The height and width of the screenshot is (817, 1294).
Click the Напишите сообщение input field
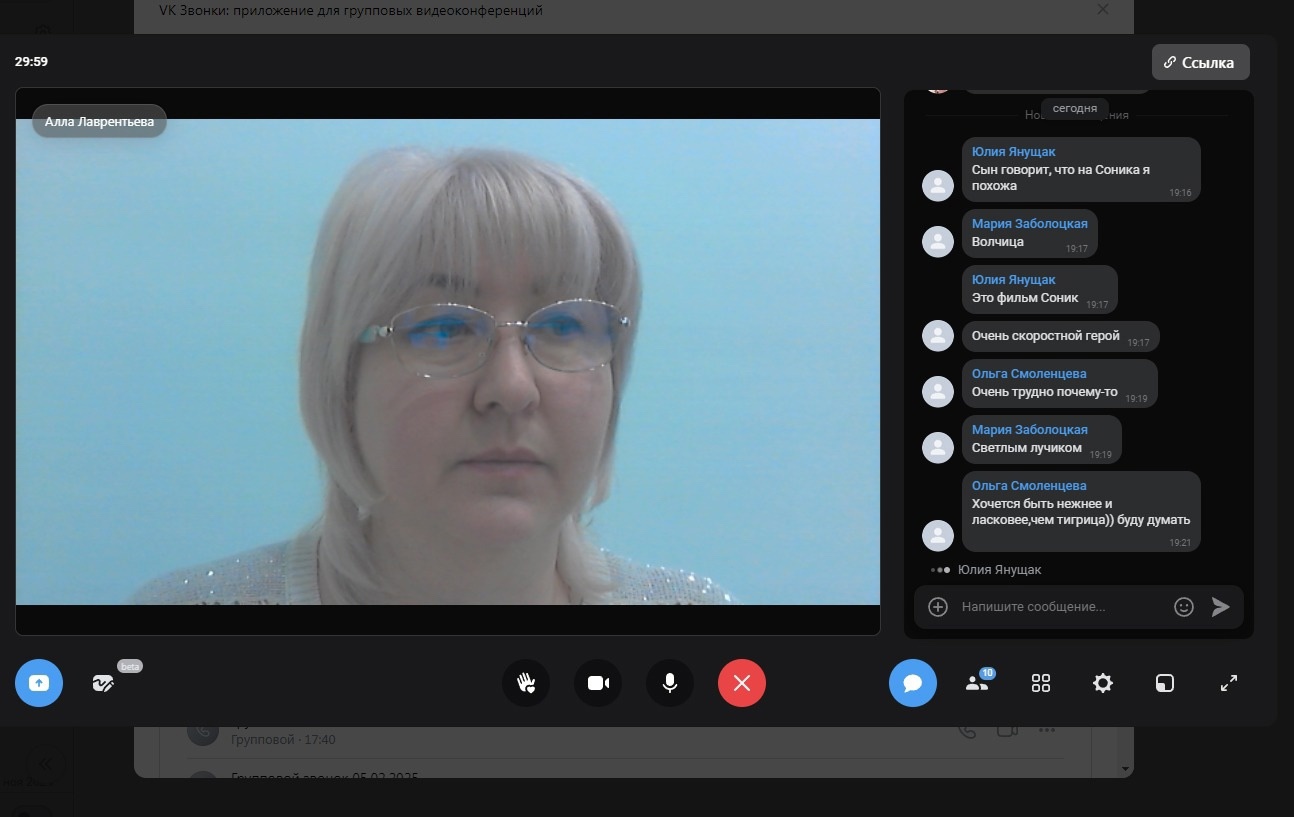pos(1060,607)
